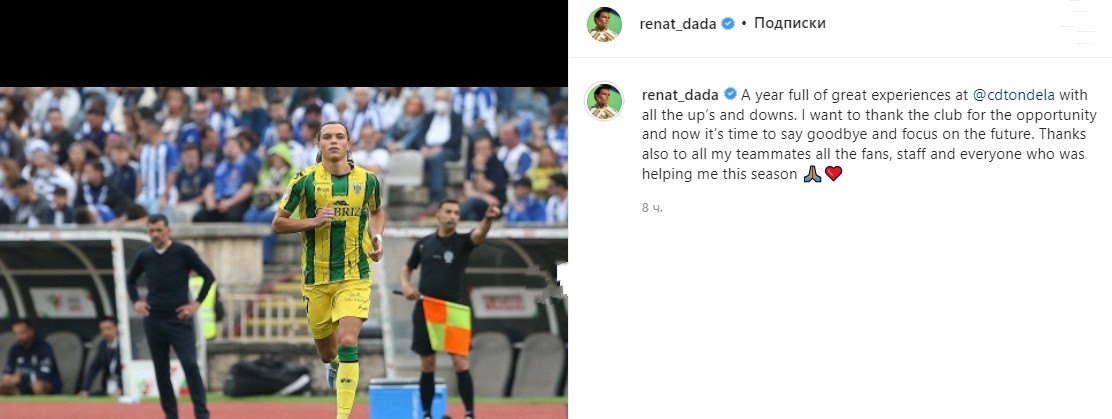The height and width of the screenshot is (419, 1112).
Task: Click the sponsor logo on the player's jersey
Action: (347, 210)
